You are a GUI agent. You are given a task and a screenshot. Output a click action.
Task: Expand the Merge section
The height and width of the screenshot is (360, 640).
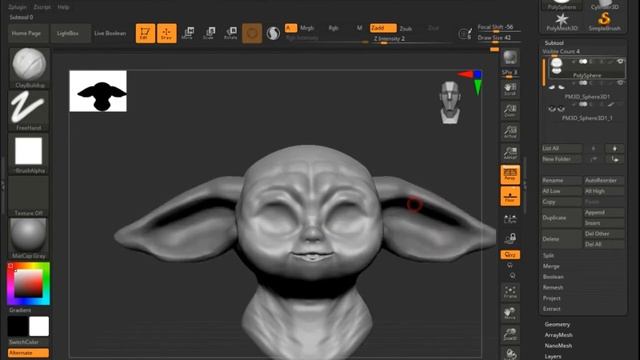(551, 266)
